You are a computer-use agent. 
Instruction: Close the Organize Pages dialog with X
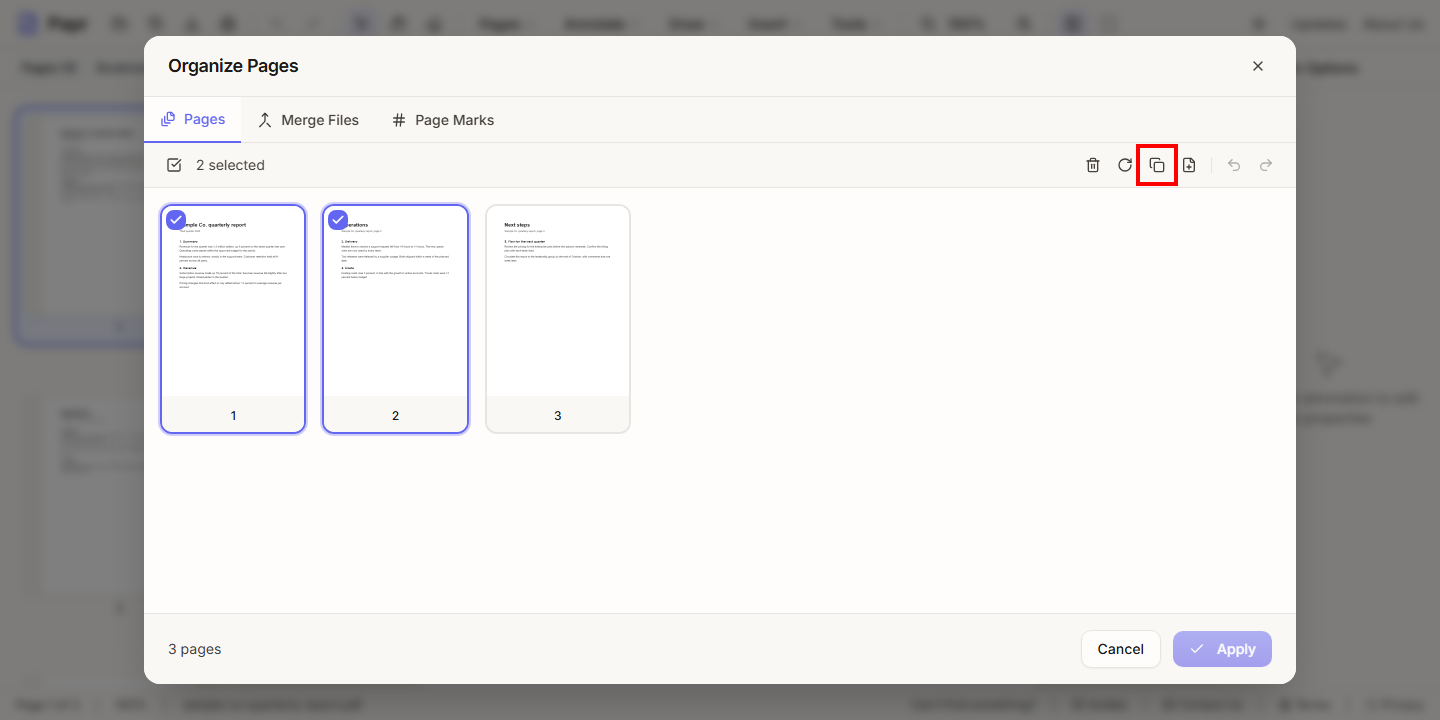tap(1258, 66)
